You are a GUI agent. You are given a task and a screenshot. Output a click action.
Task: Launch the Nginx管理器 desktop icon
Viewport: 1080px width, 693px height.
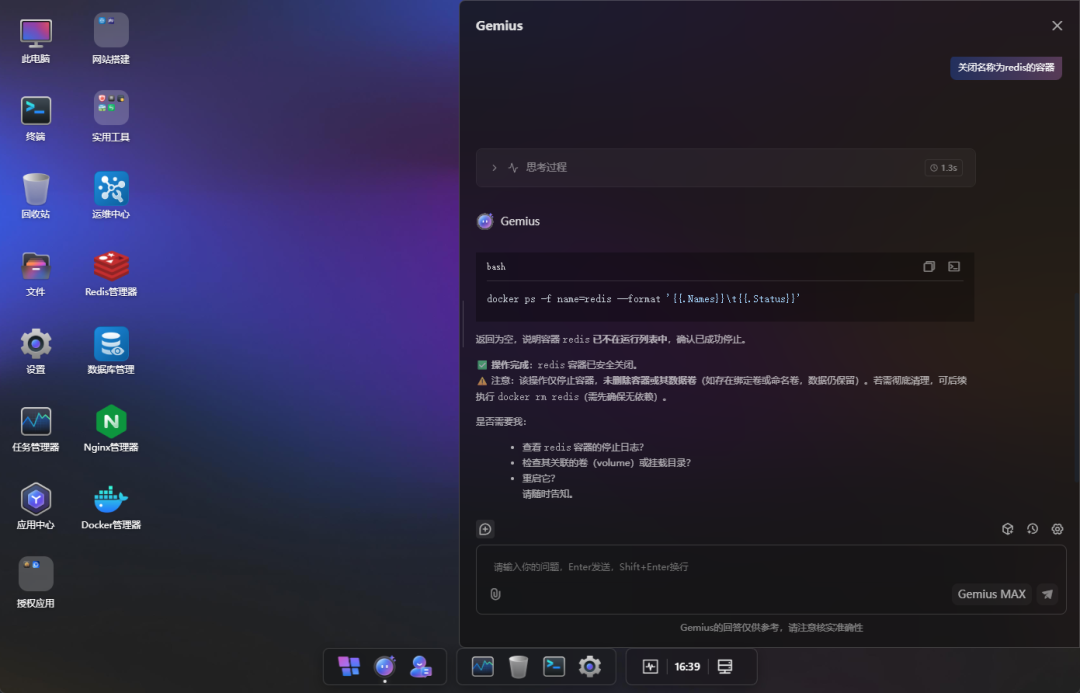pyautogui.click(x=111, y=429)
